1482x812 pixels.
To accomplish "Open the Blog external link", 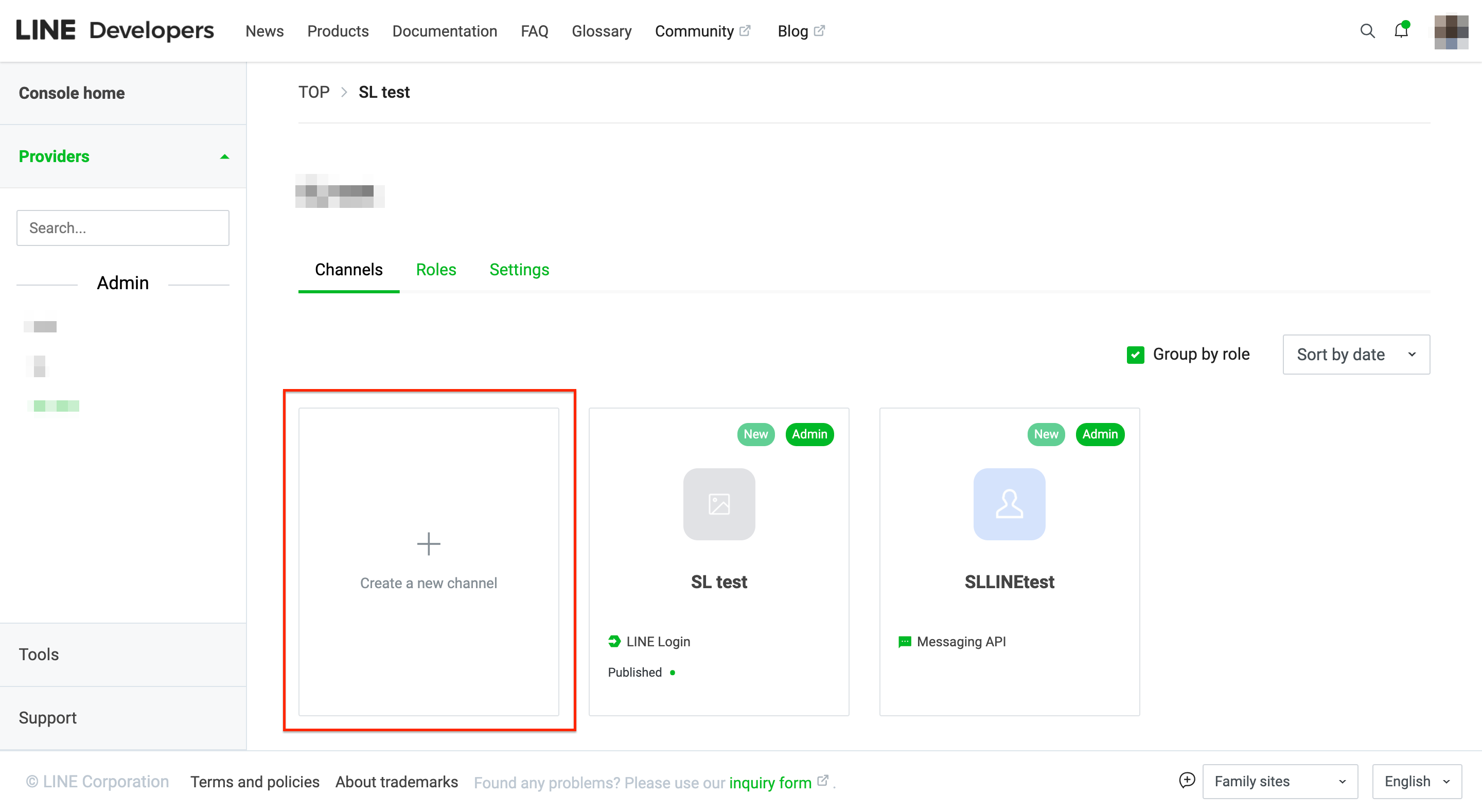I will tap(801, 31).
